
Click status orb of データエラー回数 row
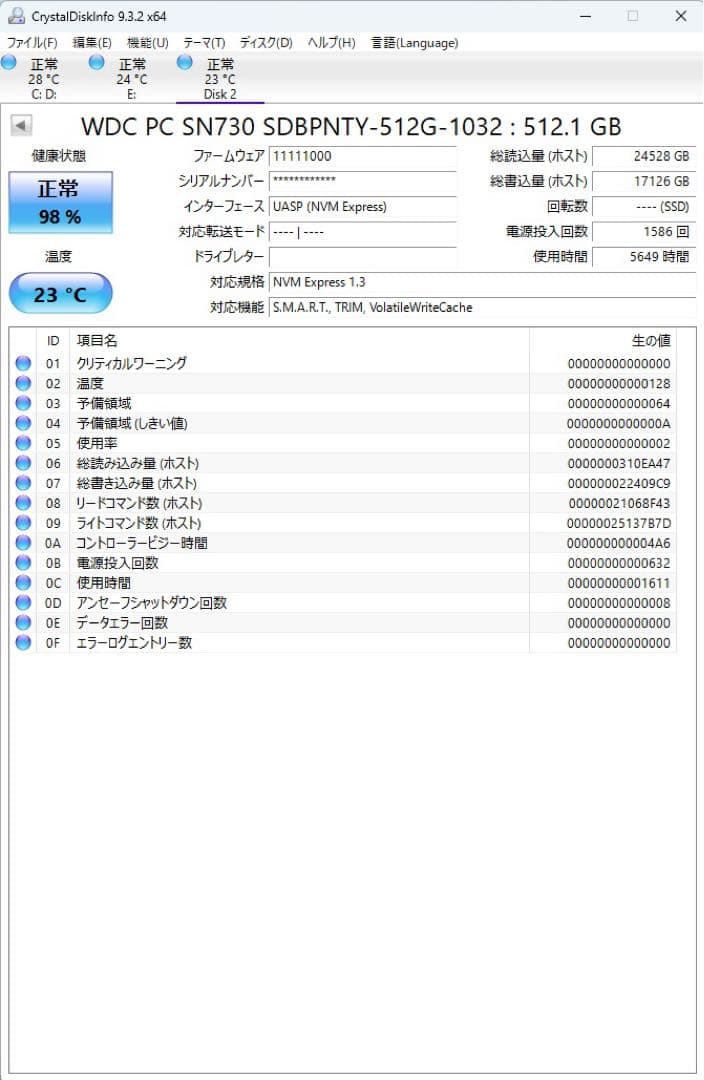(x=23, y=623)
